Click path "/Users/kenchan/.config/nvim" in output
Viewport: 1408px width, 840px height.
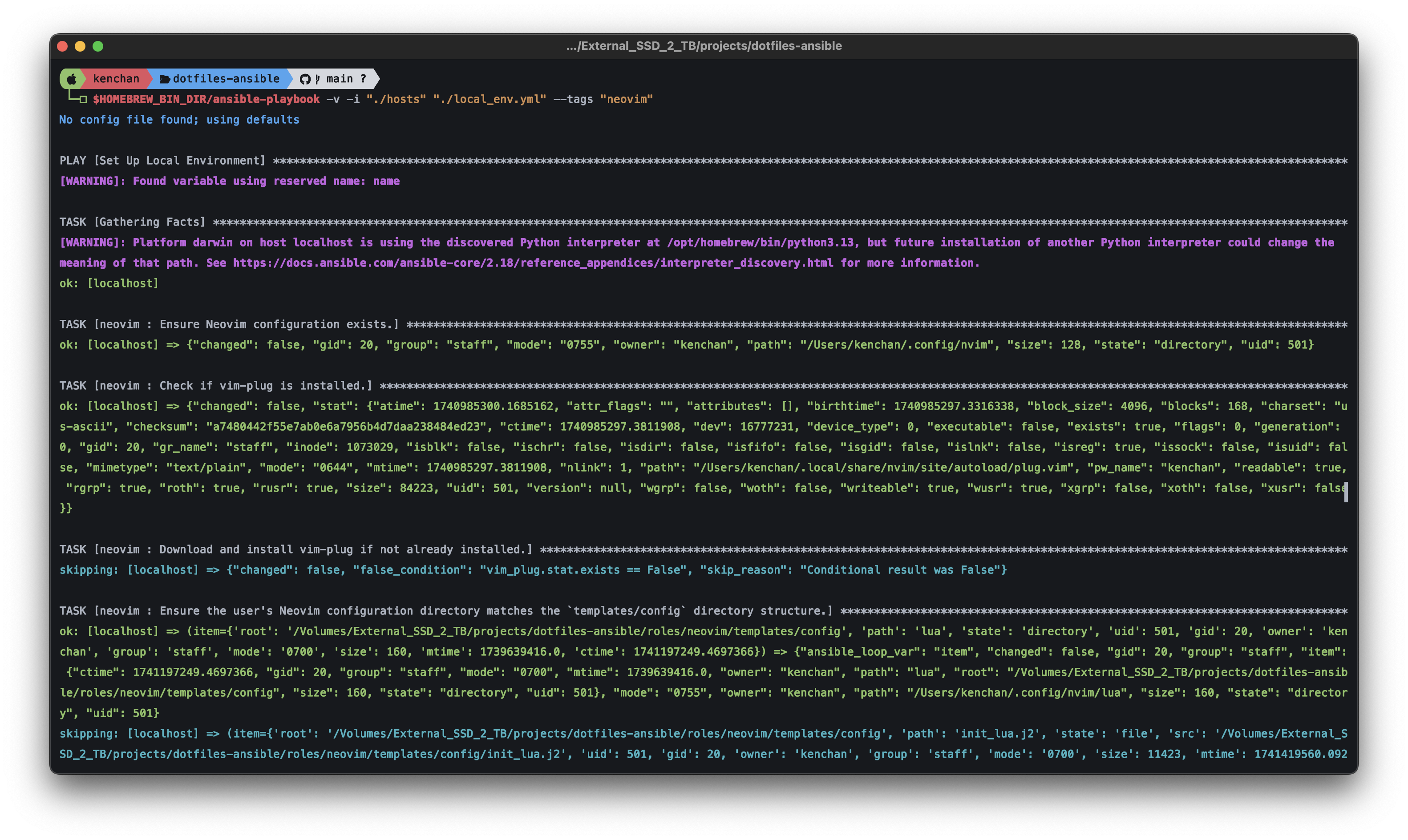[x=896, y=345]
